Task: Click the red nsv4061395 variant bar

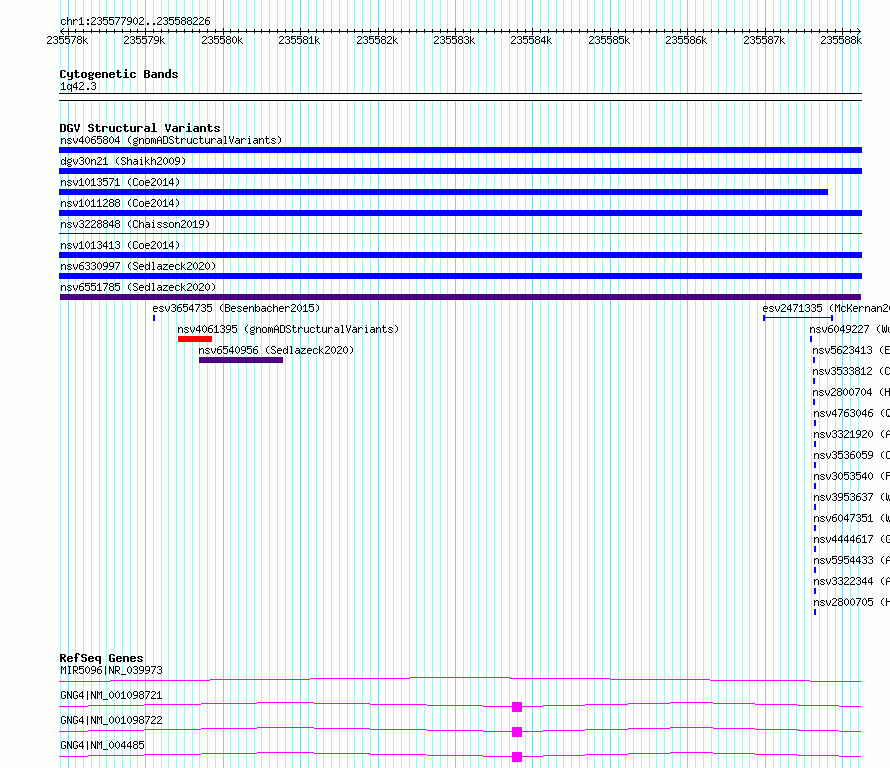Action: pyautogui.click(x=195, y=339)
